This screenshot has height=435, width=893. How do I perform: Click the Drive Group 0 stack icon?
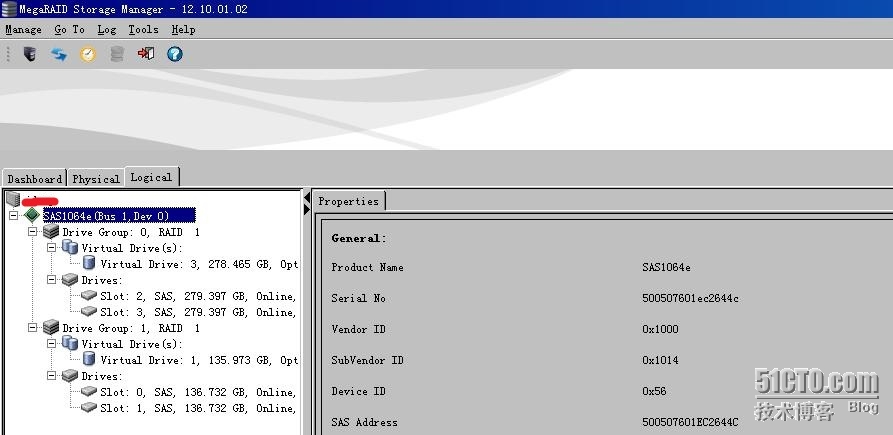pos(51,232)
